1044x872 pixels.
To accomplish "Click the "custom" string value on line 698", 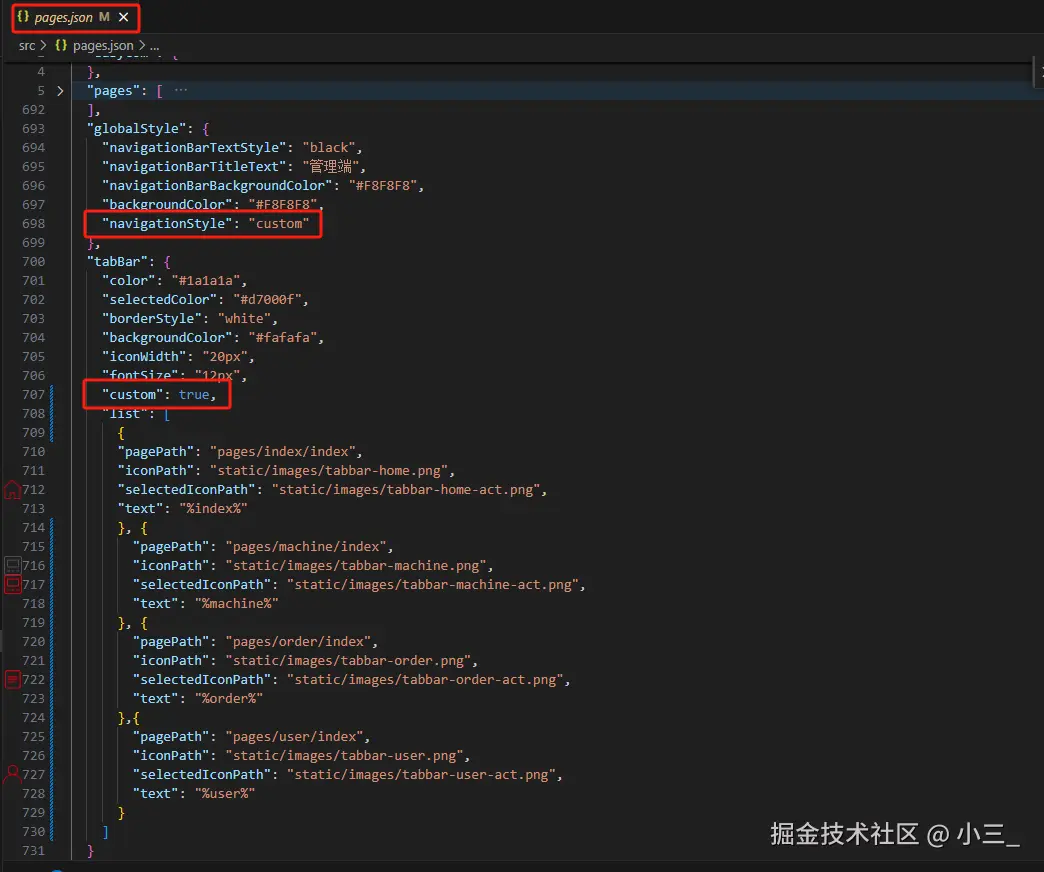I will [278, 224].
